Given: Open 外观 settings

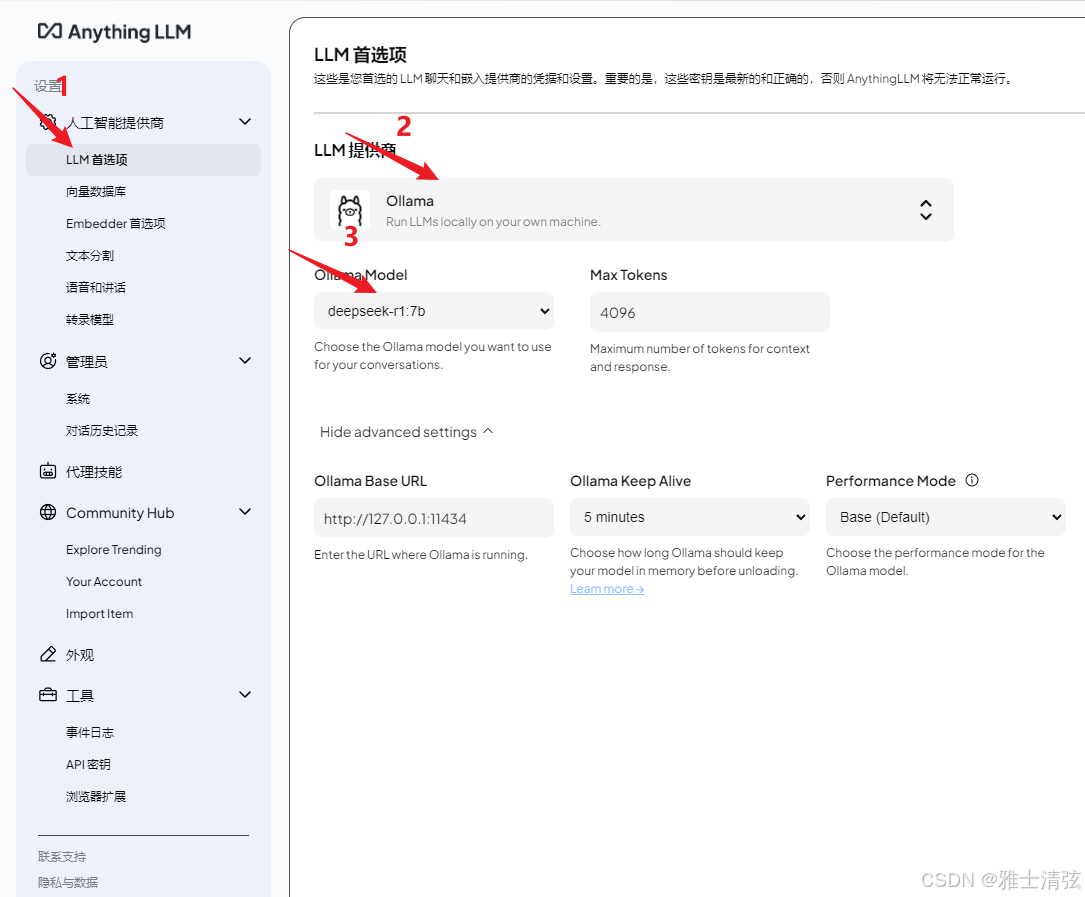Looking at the screenshot, I should (x=80, y=655).
